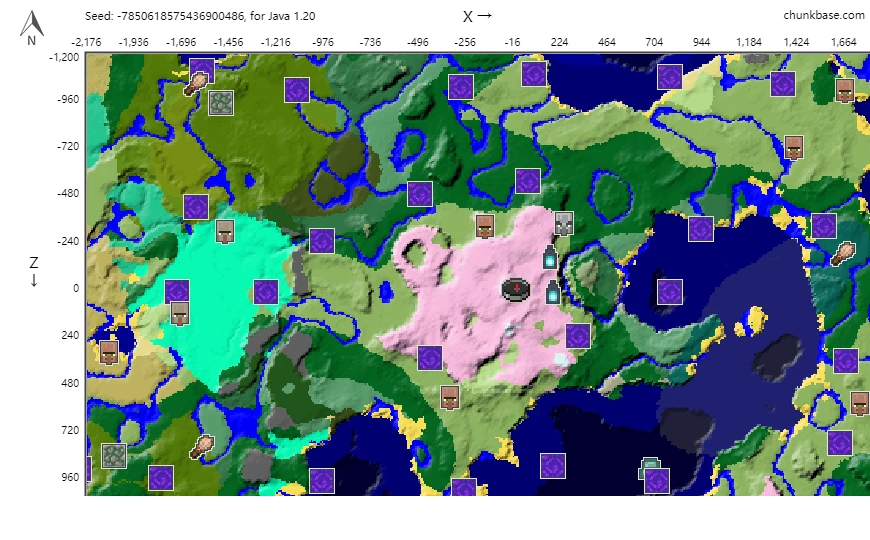The width and height of the screenshot is (870, 540).
Task: Click mossy jungle temple icon in bottom-left corner
Action: (x=114, y=456)
